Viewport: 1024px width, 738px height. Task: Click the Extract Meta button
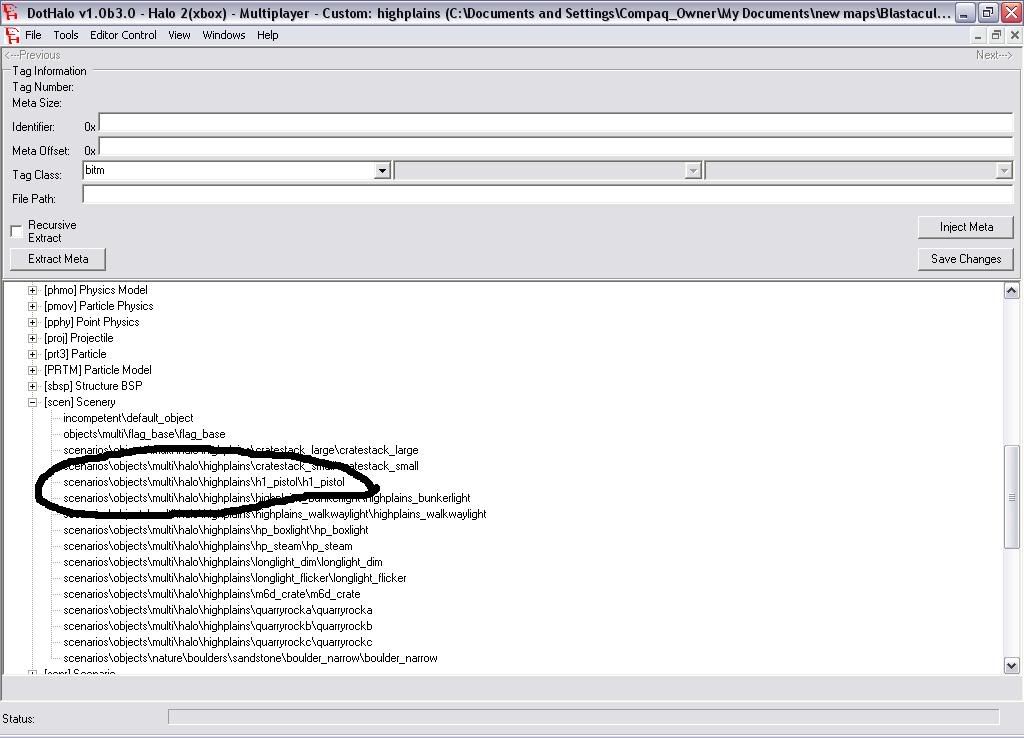tap(58, 259)
